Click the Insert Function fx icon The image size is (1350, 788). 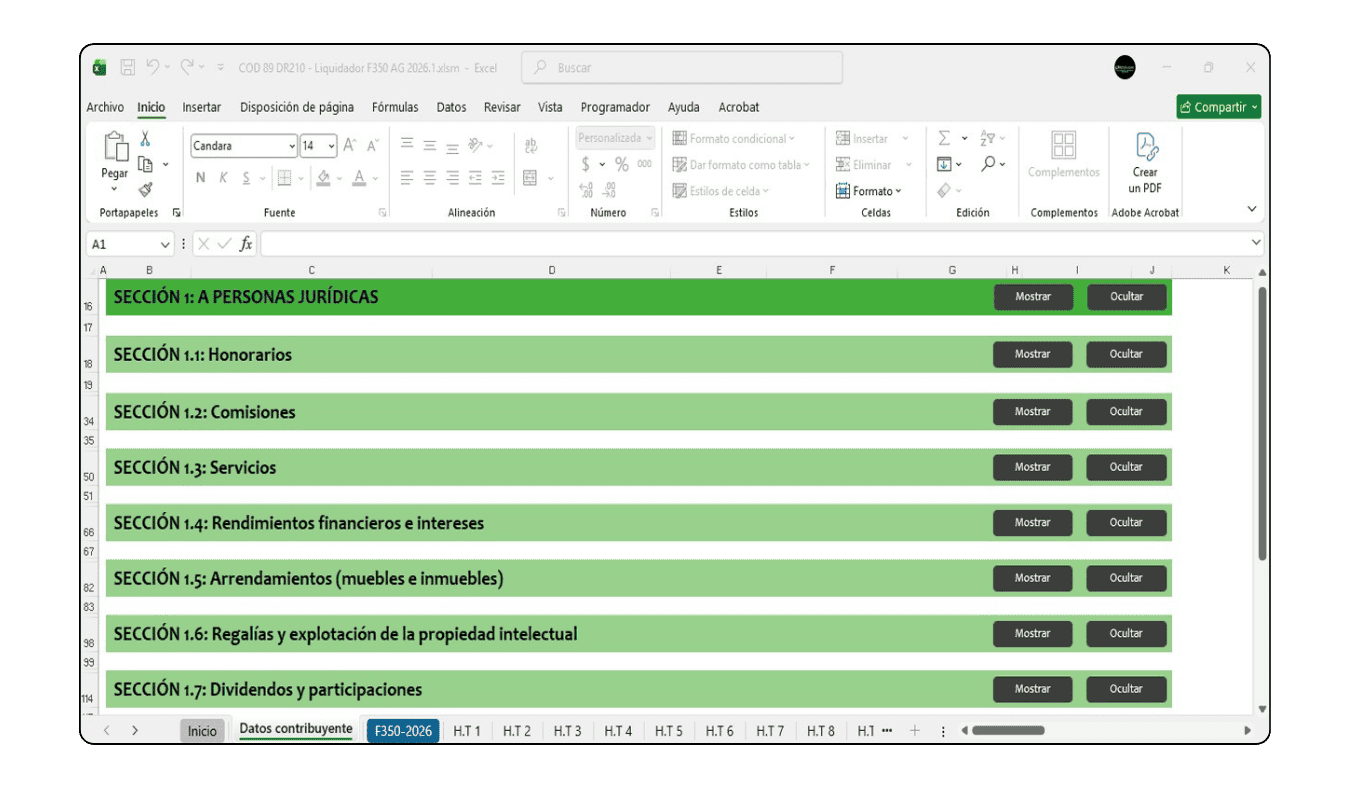pos(246,244)
